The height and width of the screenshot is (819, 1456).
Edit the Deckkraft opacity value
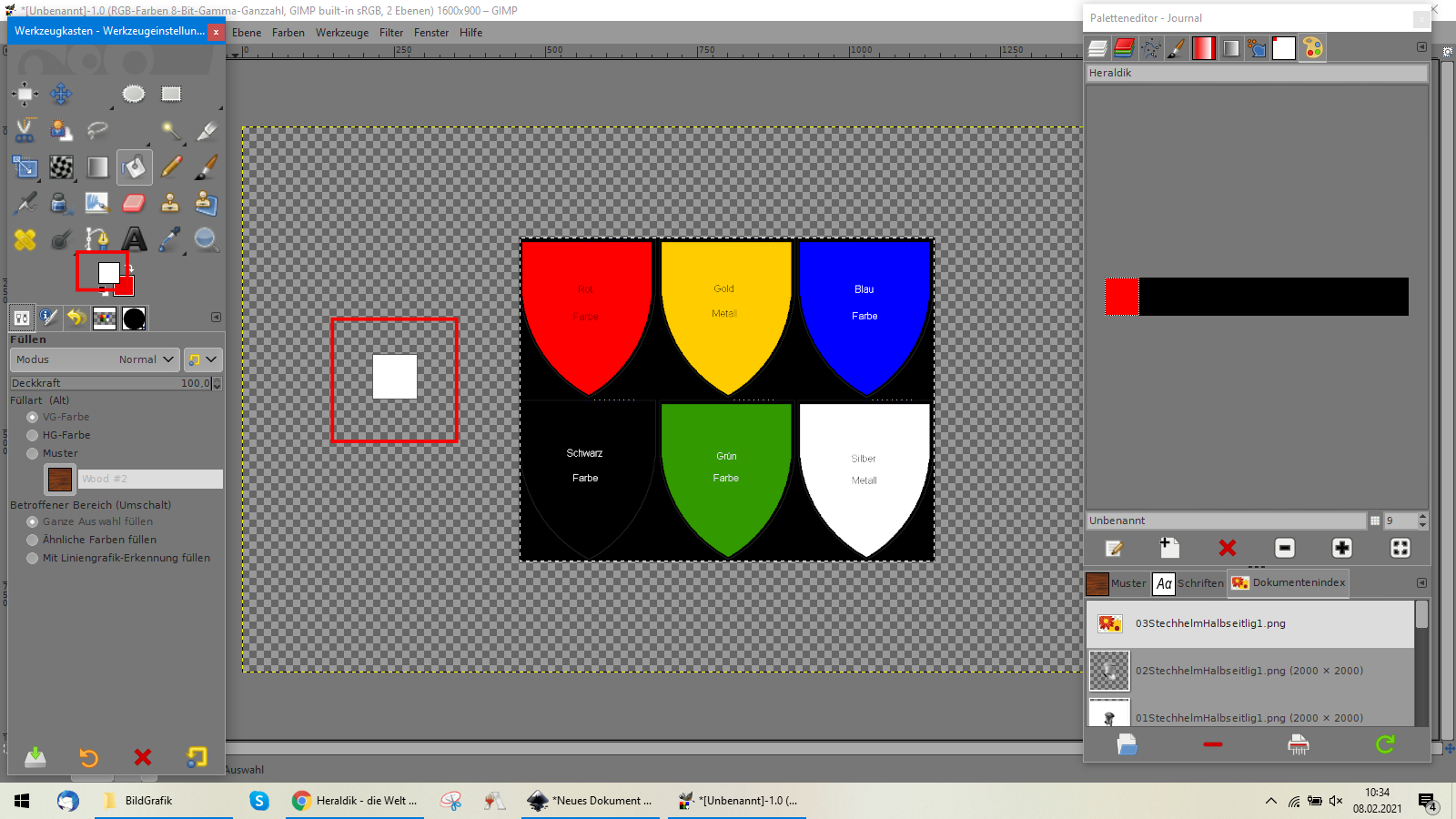[x=111, y=383]
